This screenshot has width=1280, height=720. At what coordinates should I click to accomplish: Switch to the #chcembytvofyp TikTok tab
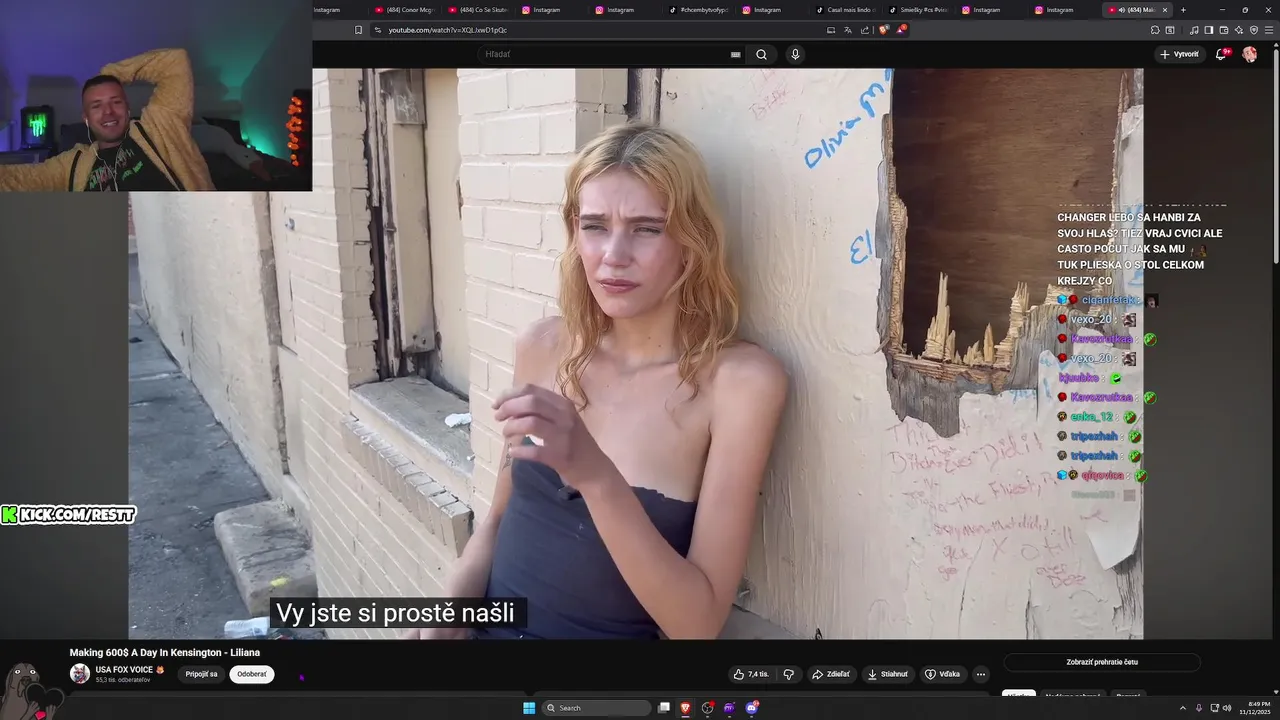[699, 10]
